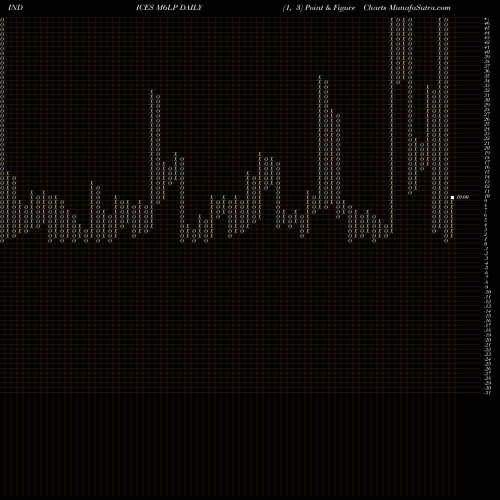Screen dimensions: 500x500
Task: Click the white current-price marker square
Action: pyautogui.click(x=452, y=197)
